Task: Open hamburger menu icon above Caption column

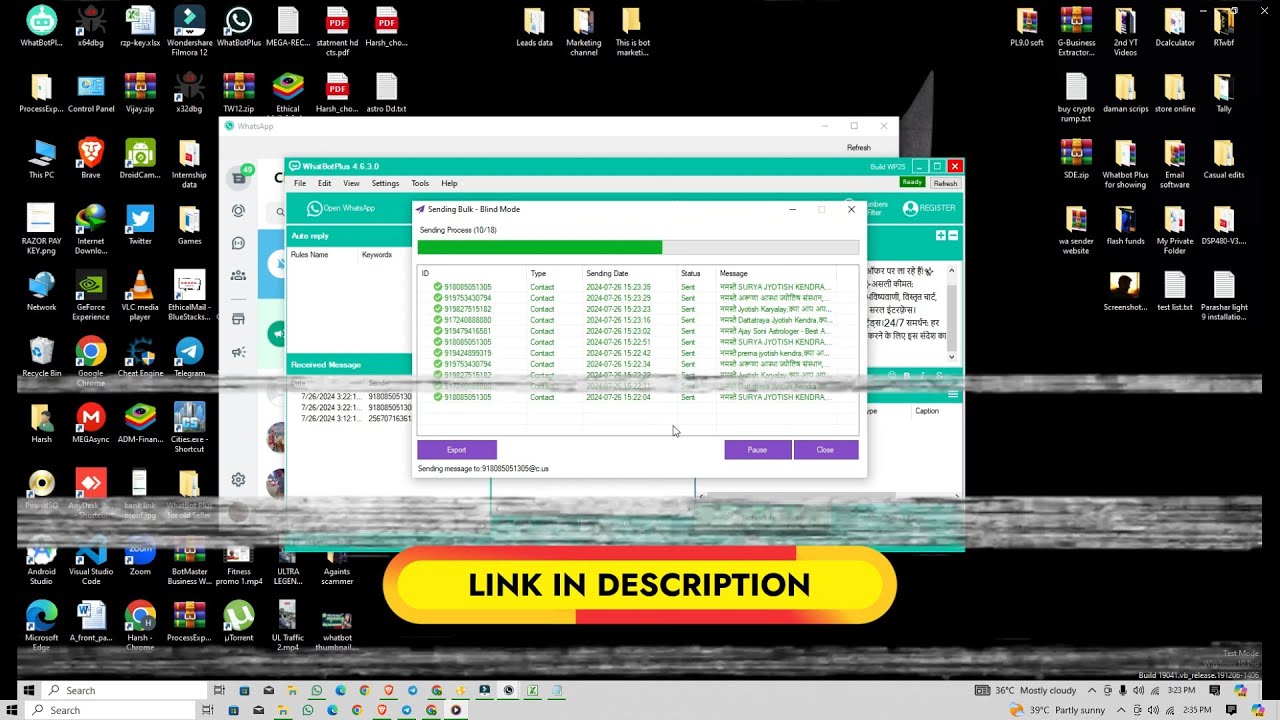Action: 953,394
